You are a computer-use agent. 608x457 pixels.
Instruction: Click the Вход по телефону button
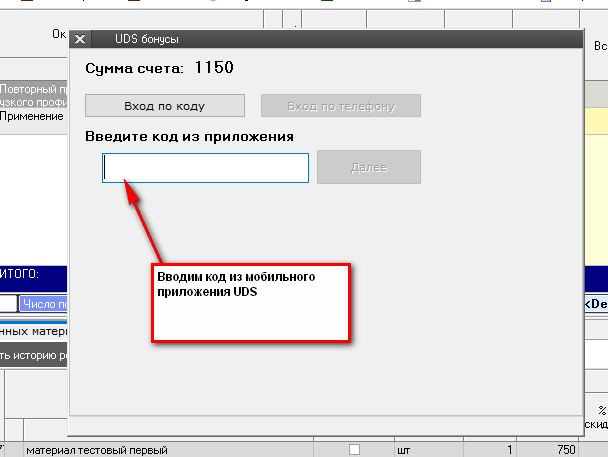click(341, 106)
